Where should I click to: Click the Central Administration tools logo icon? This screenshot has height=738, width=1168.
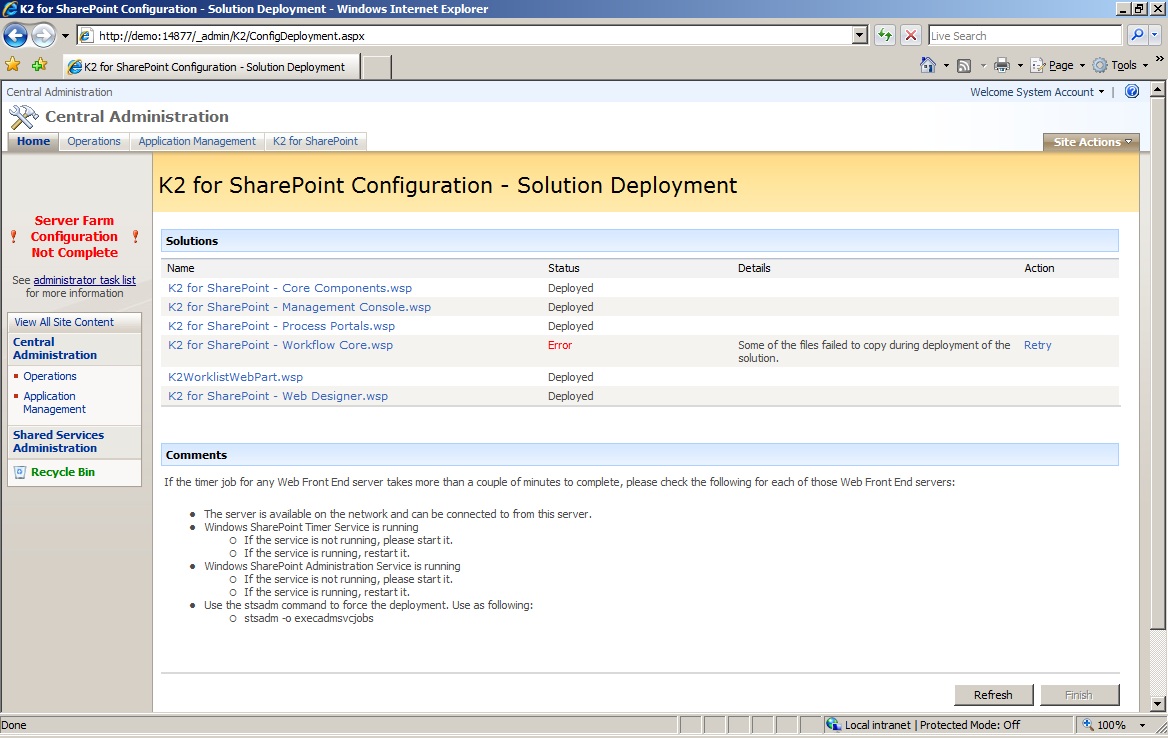23,117
